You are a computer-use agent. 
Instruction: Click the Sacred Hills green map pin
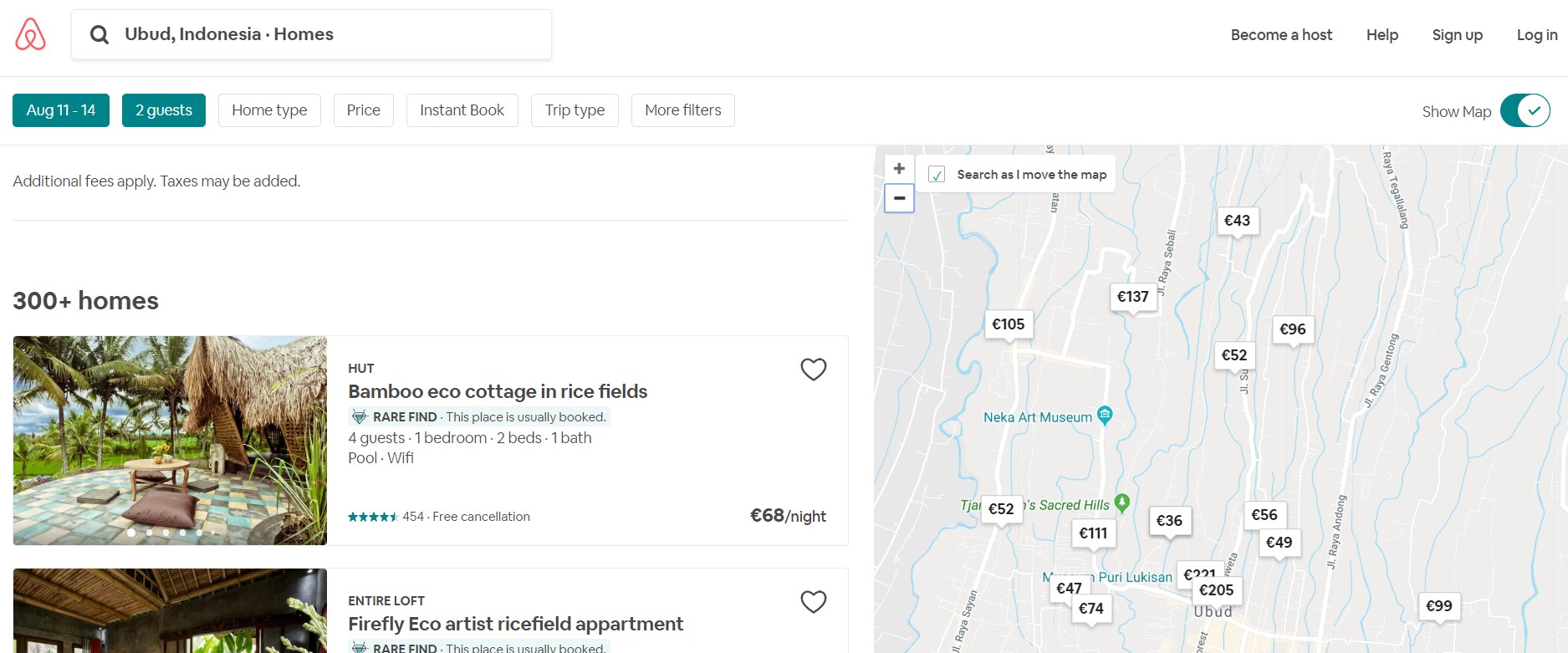click(x=1122, y=503)
